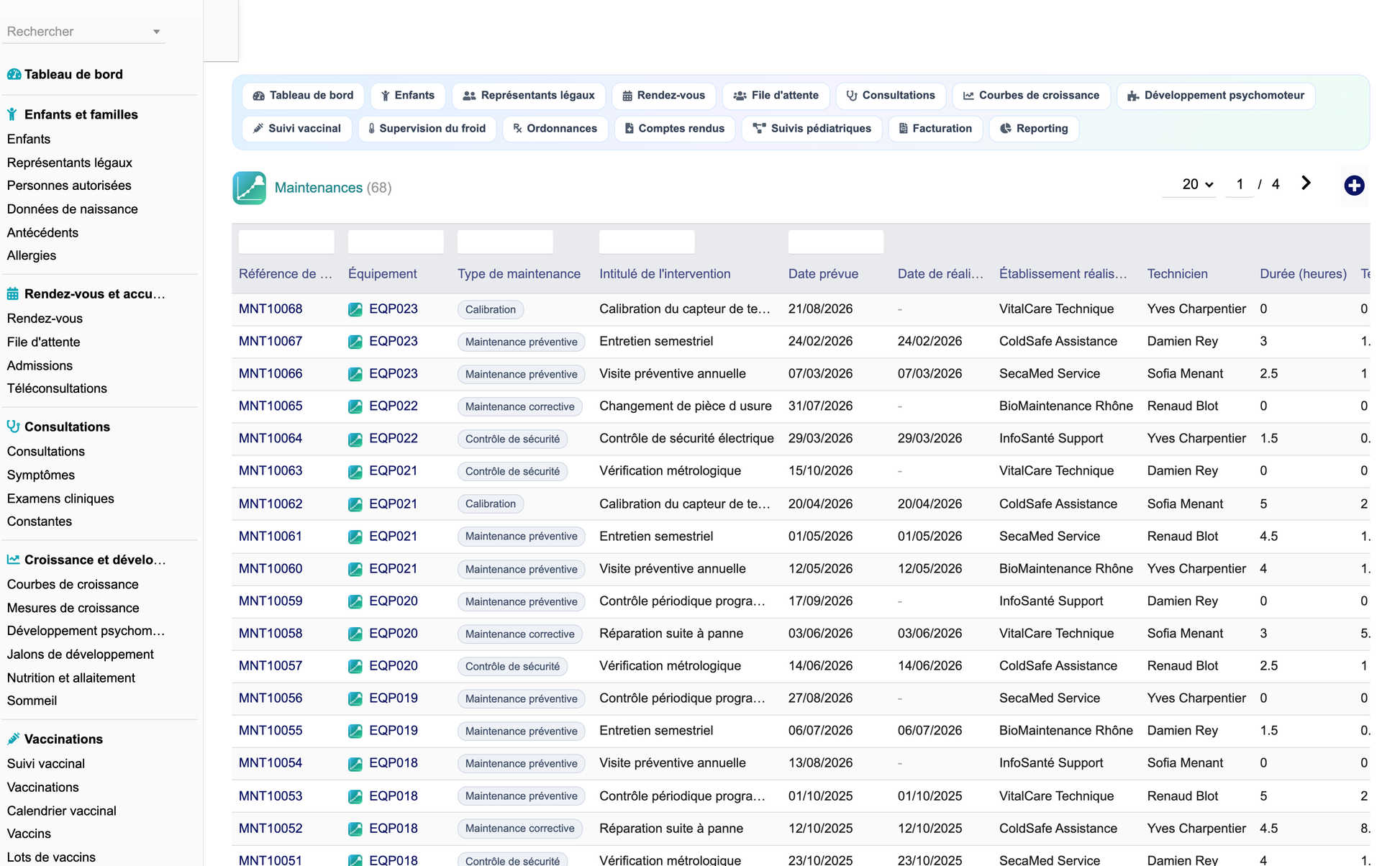Click equipment icon in row MNT10065
1400x866 pixels.
[355, 406]
